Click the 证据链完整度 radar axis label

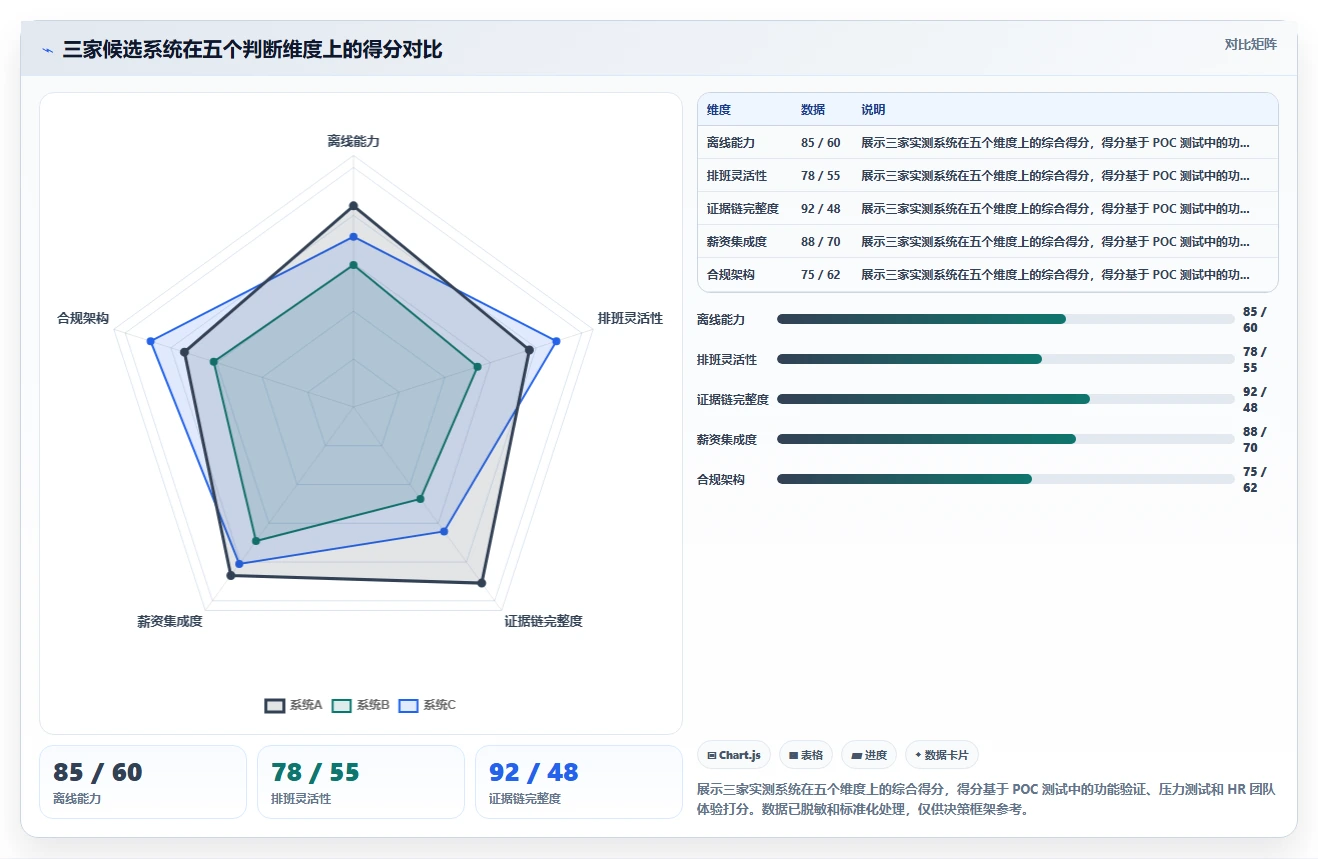point(543,622)
